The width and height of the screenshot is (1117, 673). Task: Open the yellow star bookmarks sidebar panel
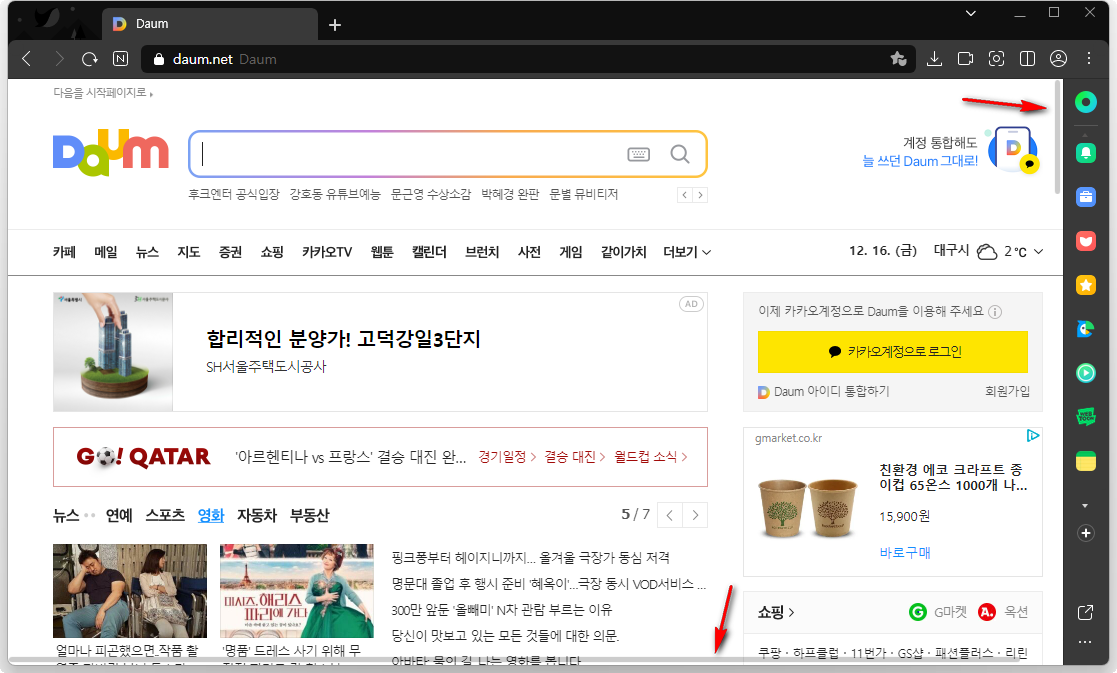point(1086,285)
